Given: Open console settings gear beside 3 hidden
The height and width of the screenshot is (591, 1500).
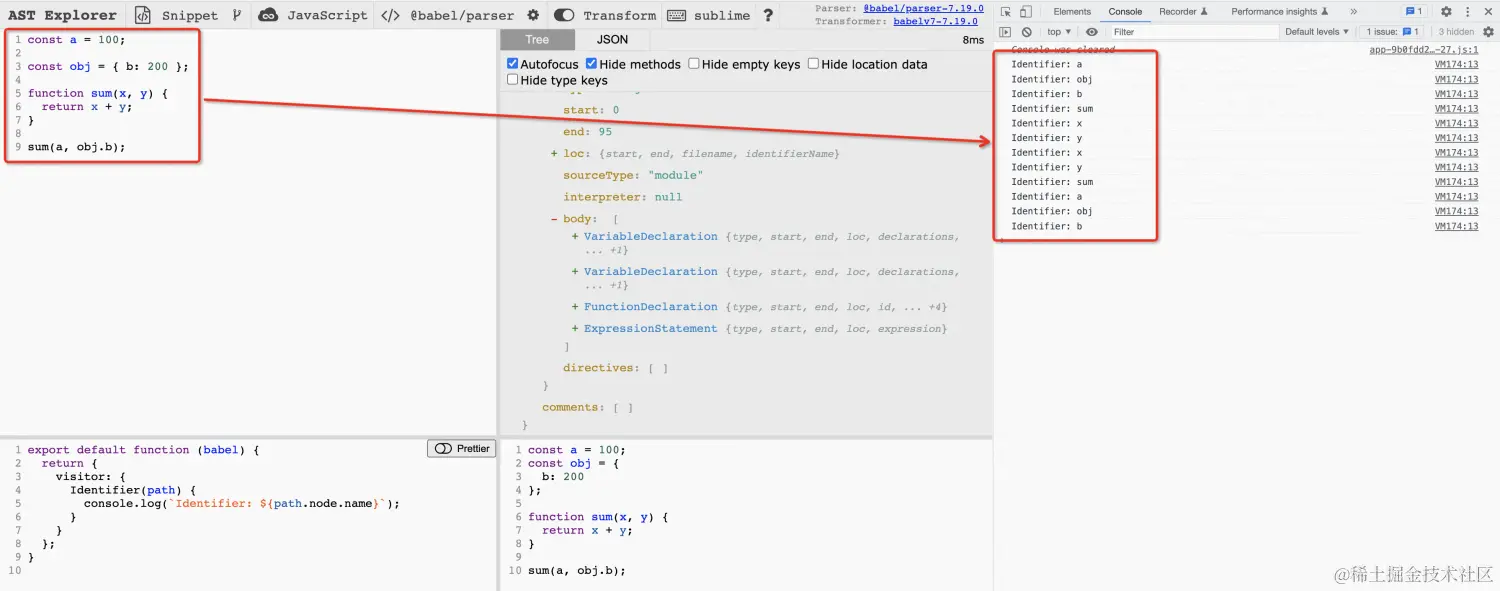Looking at the screenshot, I should point(1487,32).
